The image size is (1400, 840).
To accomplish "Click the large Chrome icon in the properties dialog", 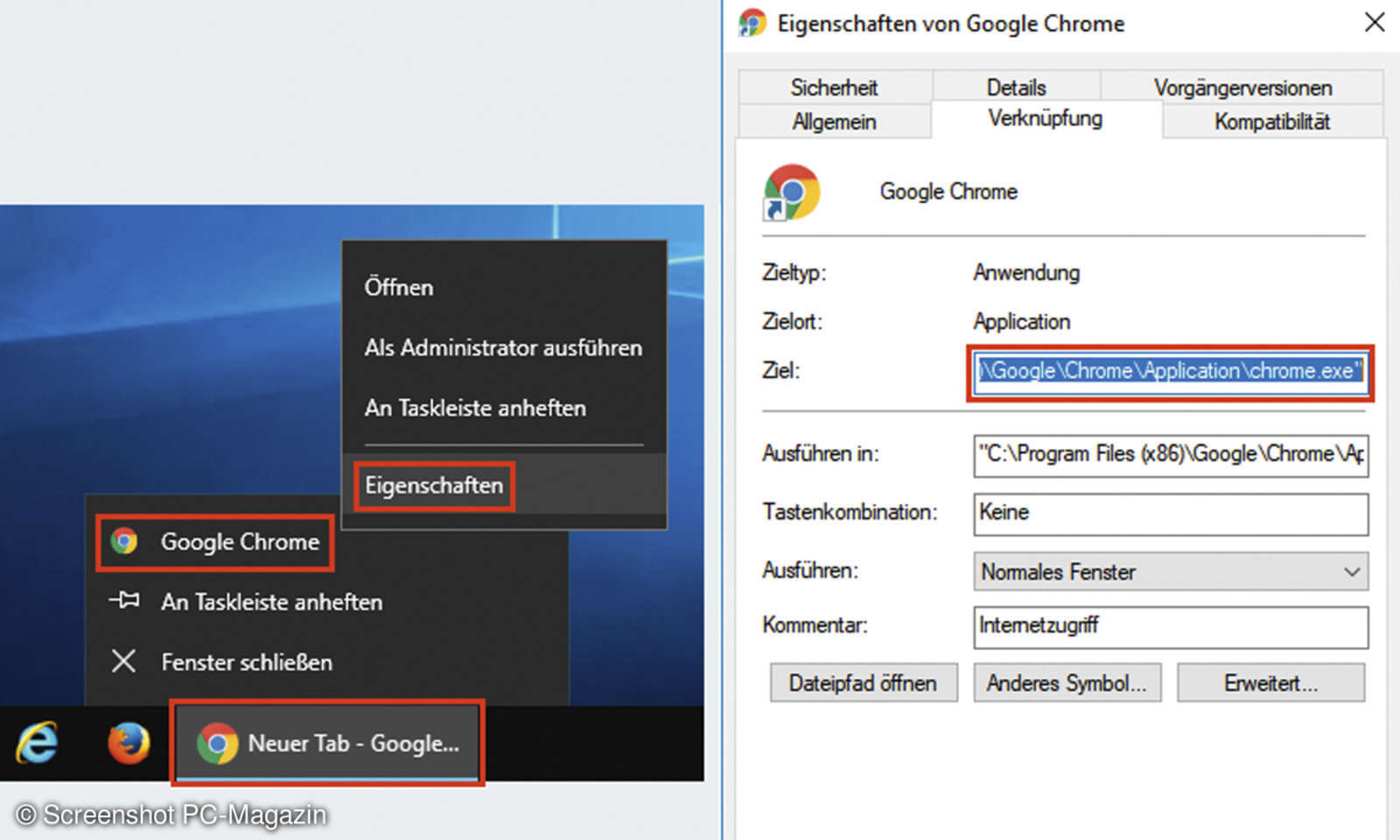I will click(792, 192).
